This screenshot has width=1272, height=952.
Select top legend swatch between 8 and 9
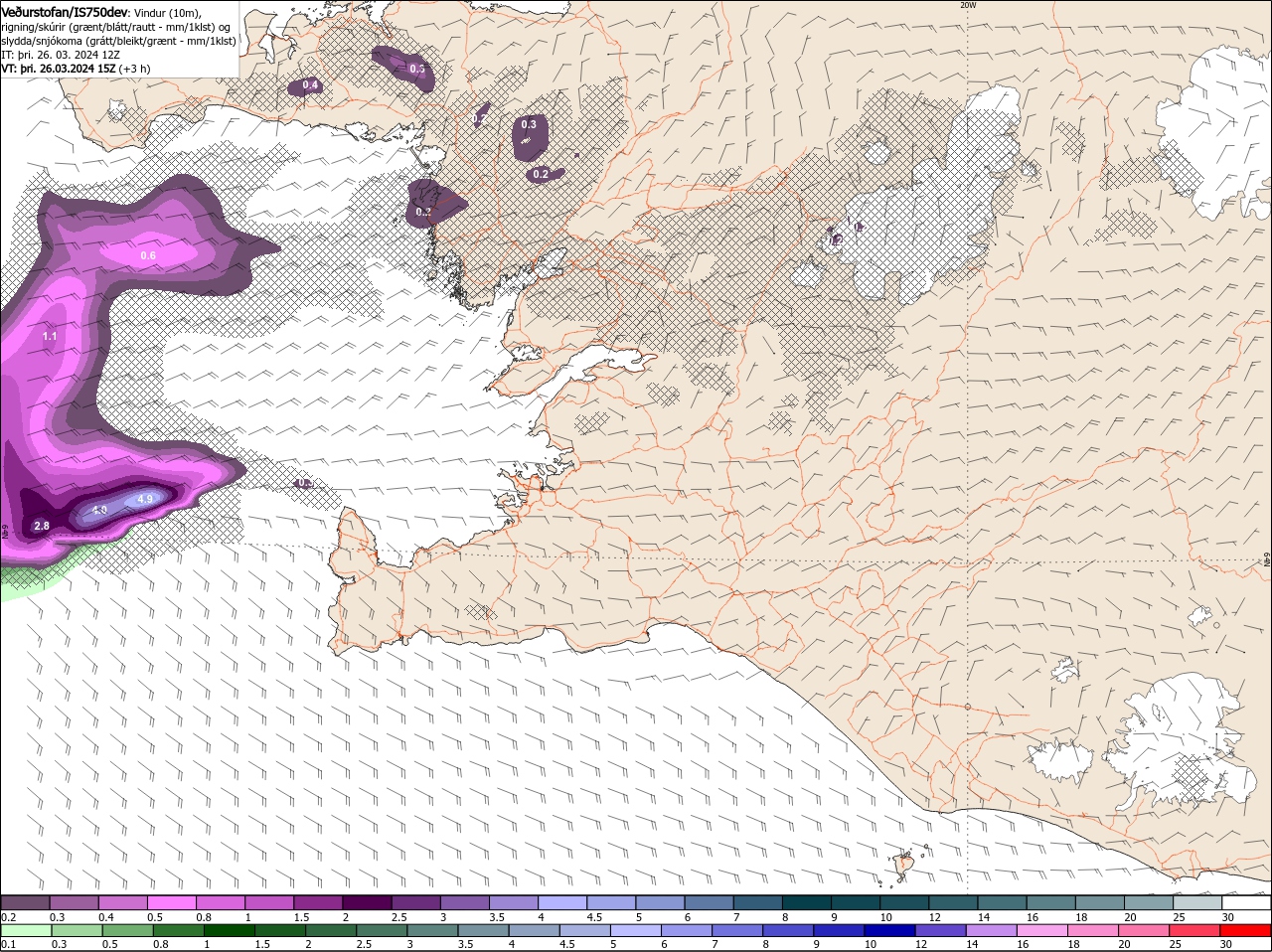coord(808,902)
